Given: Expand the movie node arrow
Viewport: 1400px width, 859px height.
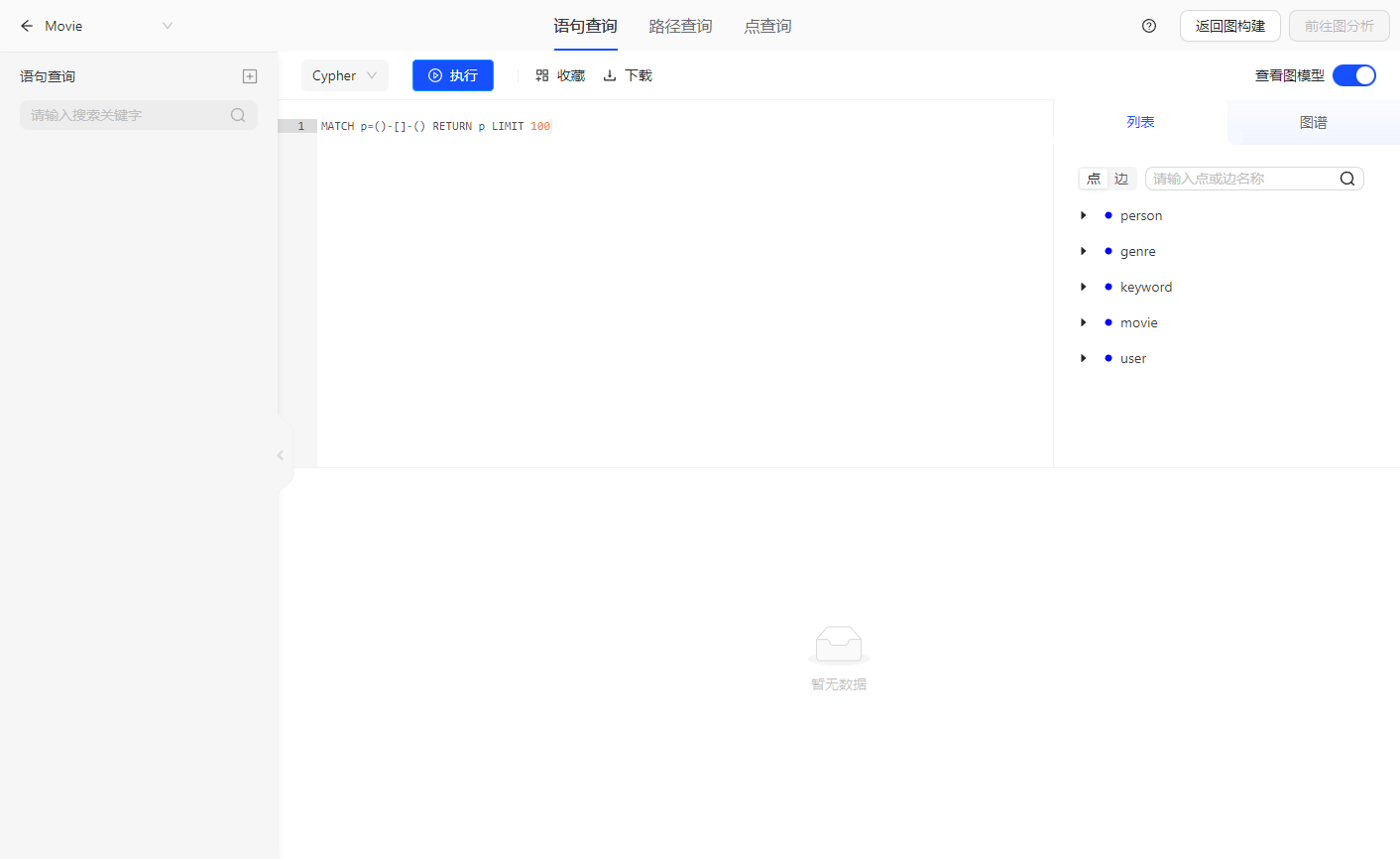Looking at the screenshot, I should pos(1083,322).
